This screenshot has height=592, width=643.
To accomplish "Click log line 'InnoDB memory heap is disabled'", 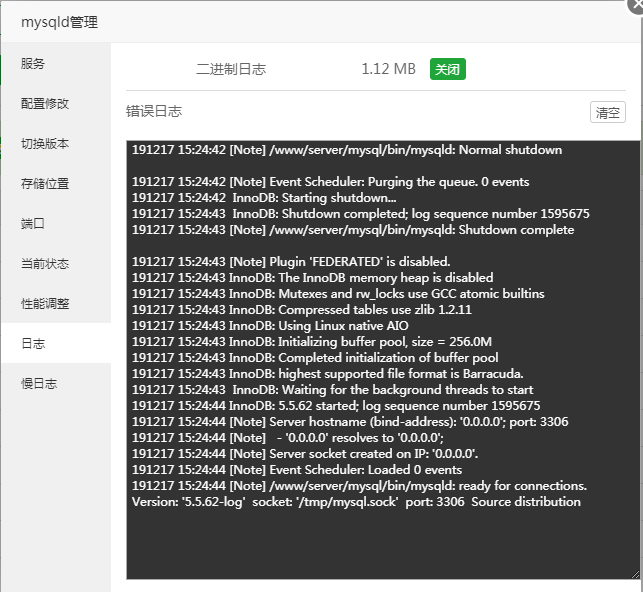I will tap(312, 278).
